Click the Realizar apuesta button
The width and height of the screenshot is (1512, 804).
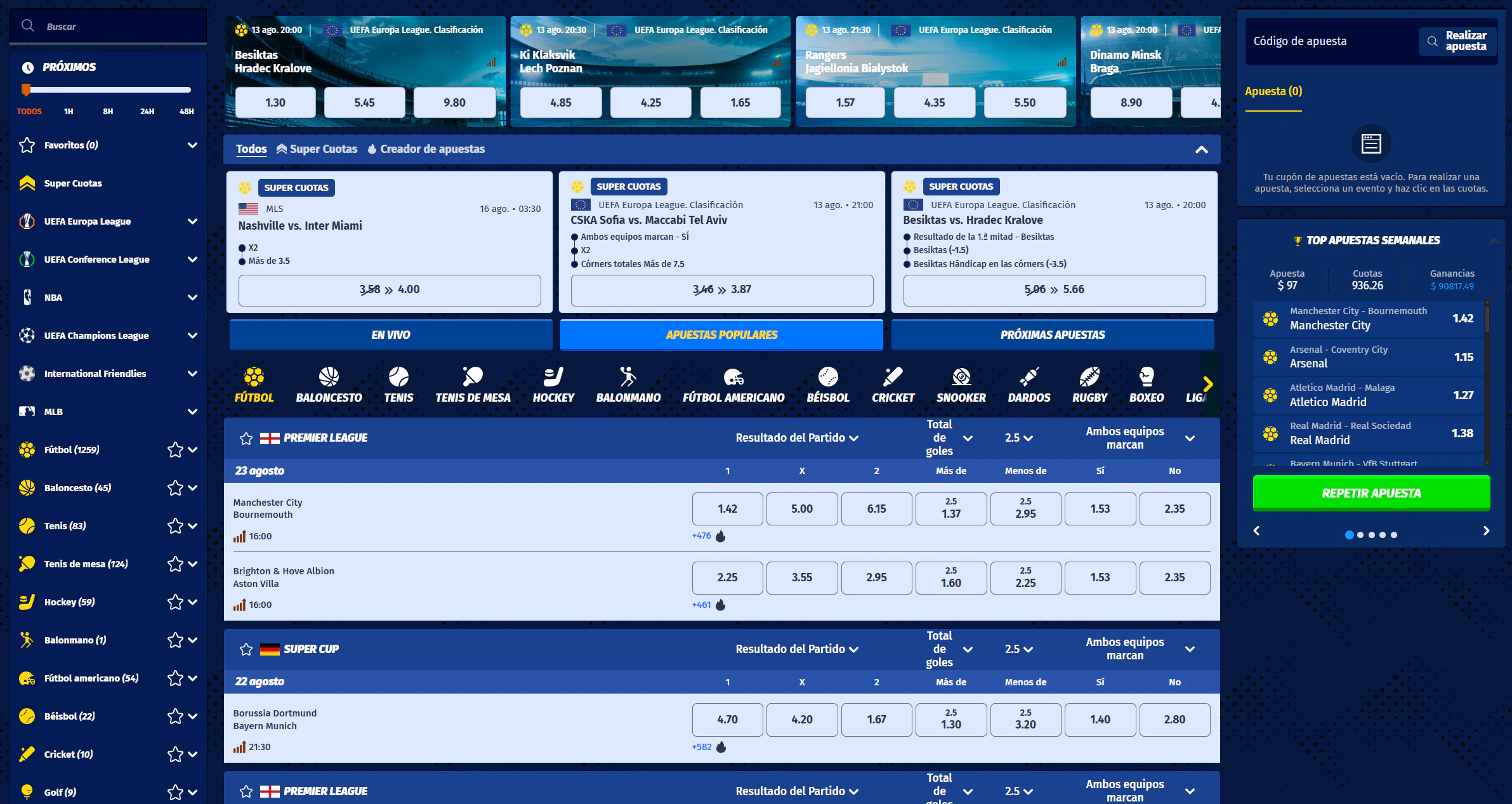1458,41
